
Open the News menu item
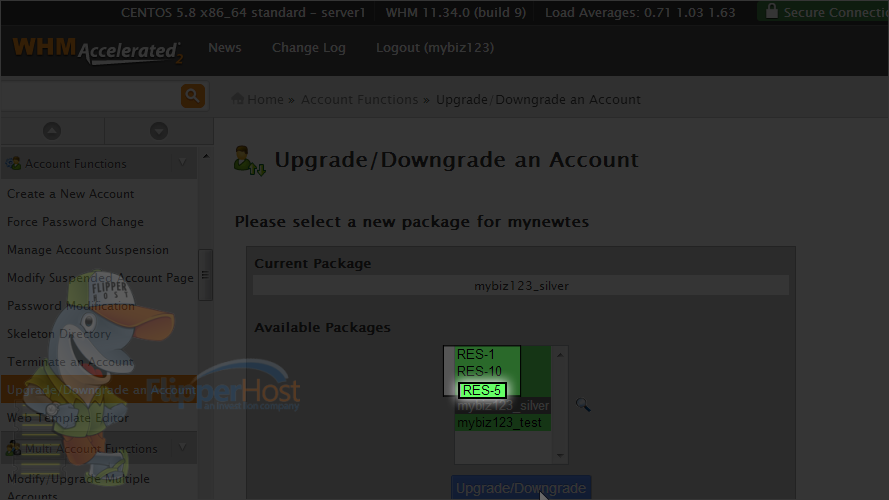pyautogui.click(x=225, y=48)
